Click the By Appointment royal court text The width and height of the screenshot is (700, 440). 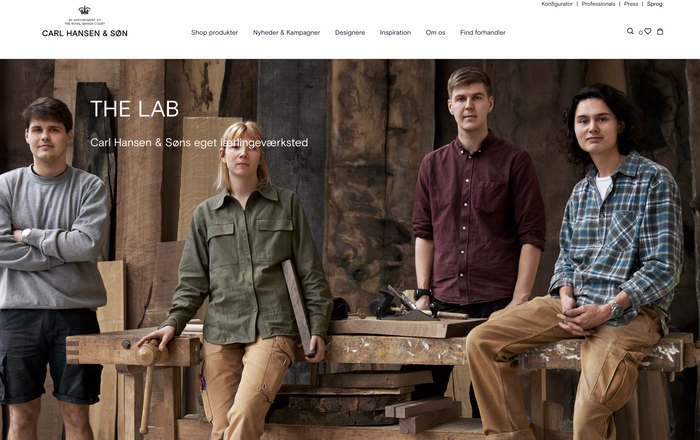[85, 21]
